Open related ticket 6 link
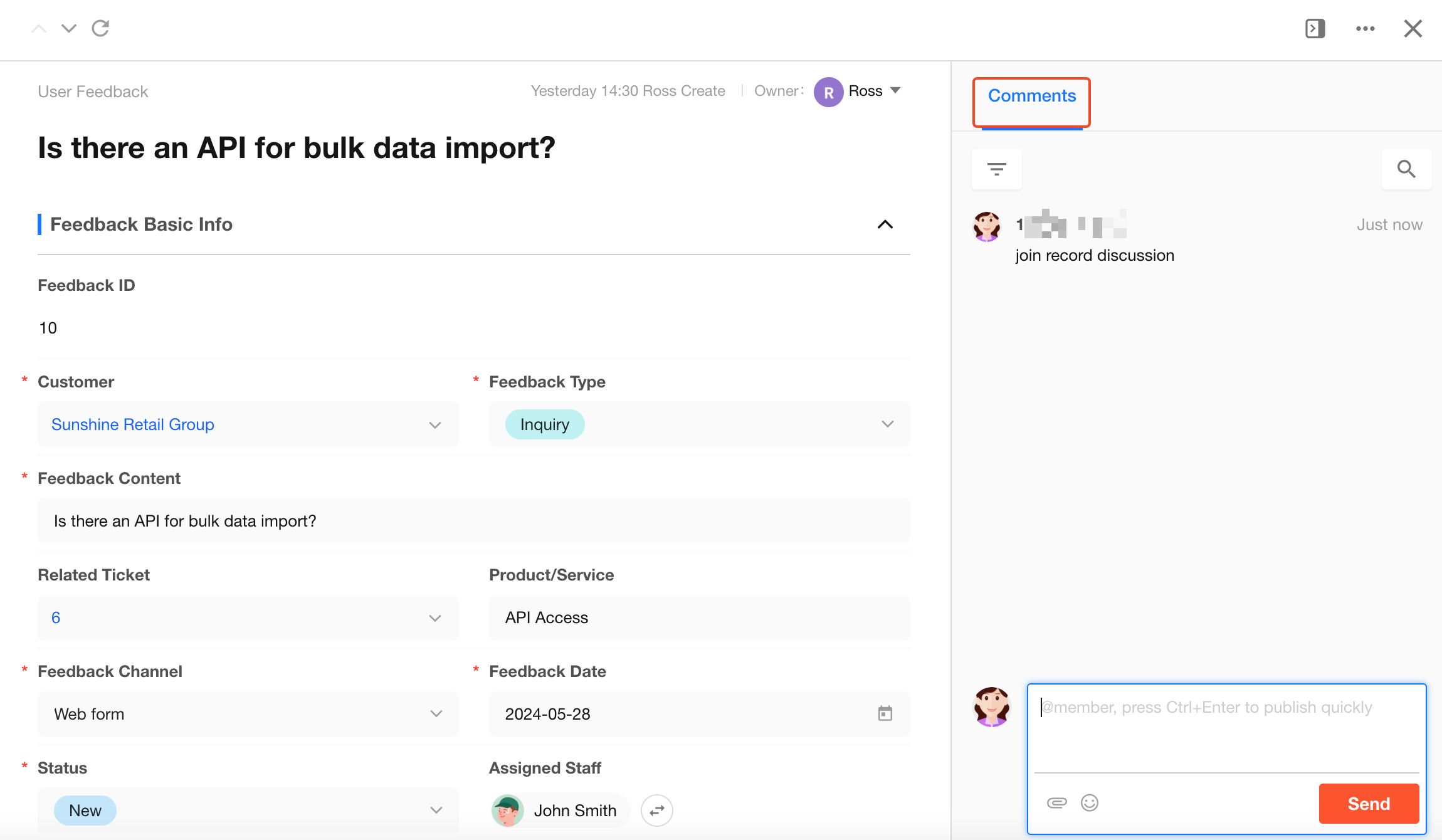 click(56, 617)
